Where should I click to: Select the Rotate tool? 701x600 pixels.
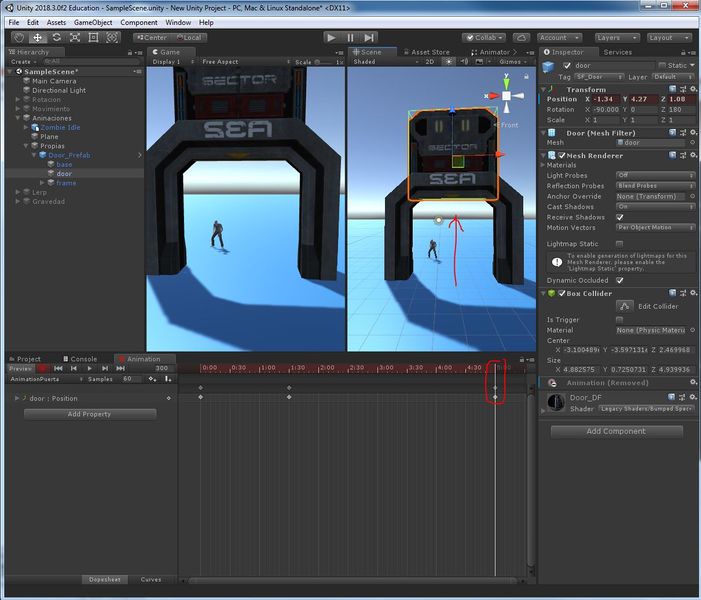click(x=56, y=38)
